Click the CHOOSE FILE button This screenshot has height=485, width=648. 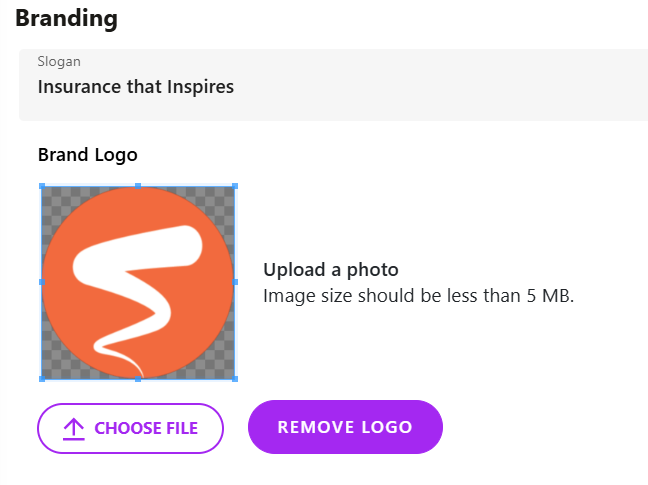tap(130, 428)
